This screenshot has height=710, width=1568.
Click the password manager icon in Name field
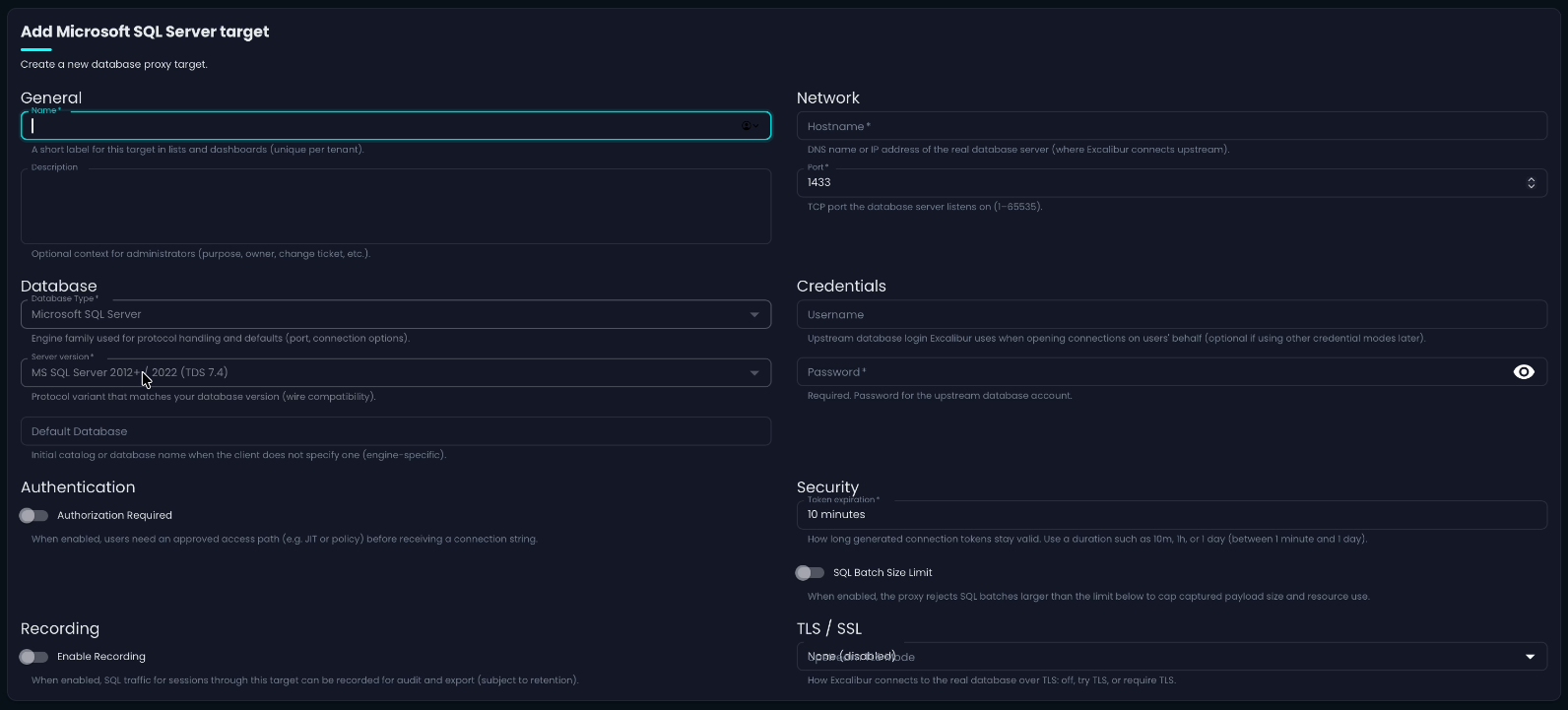(x=750, y=126)
